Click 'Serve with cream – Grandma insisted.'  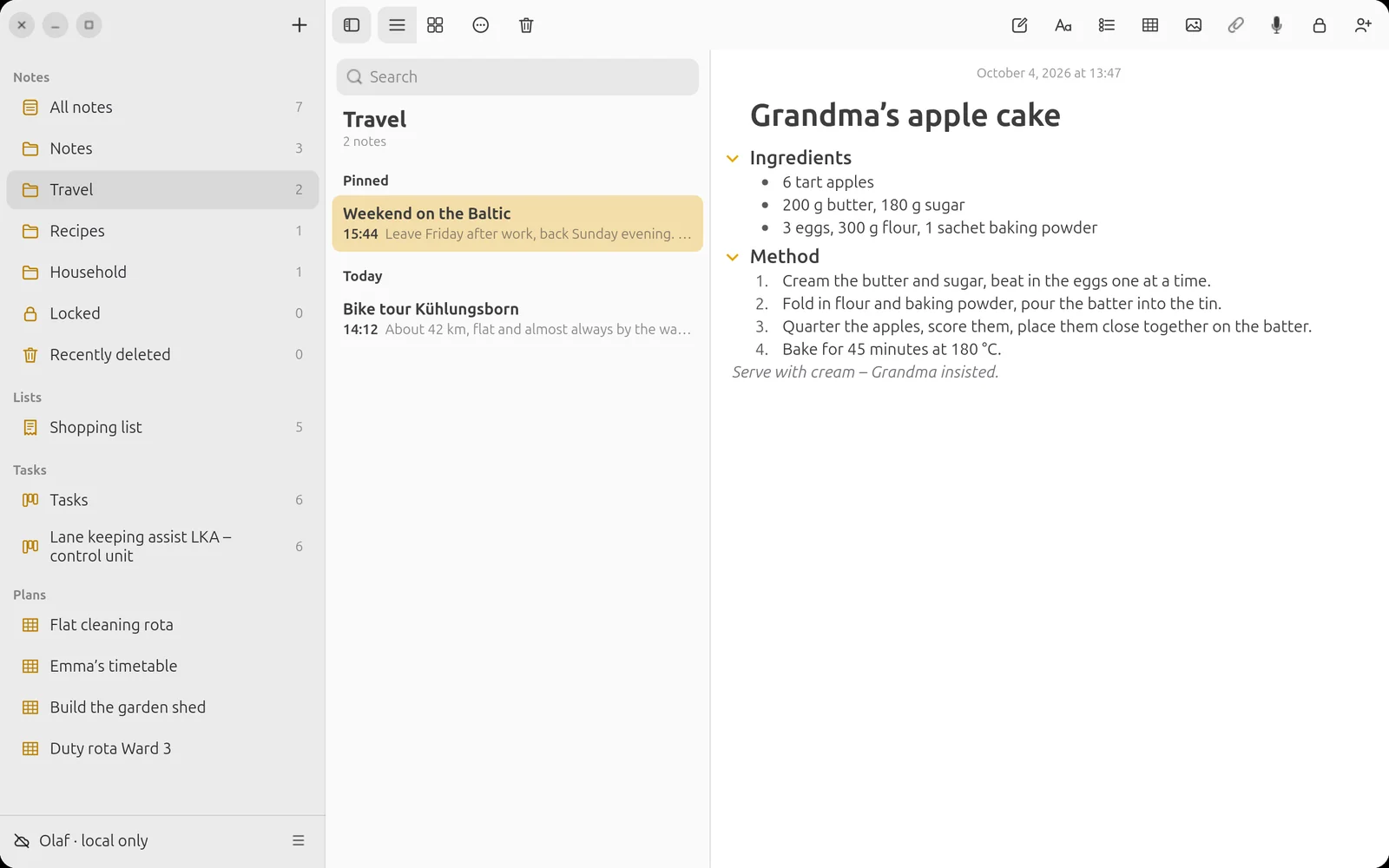866,372
